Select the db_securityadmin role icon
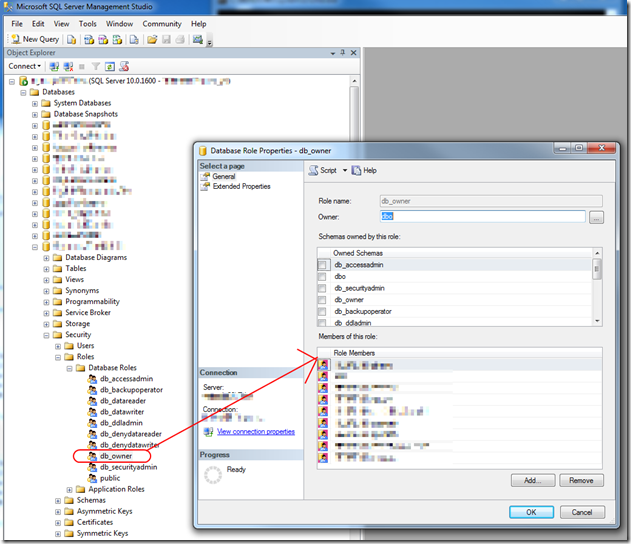 [92, 467]
